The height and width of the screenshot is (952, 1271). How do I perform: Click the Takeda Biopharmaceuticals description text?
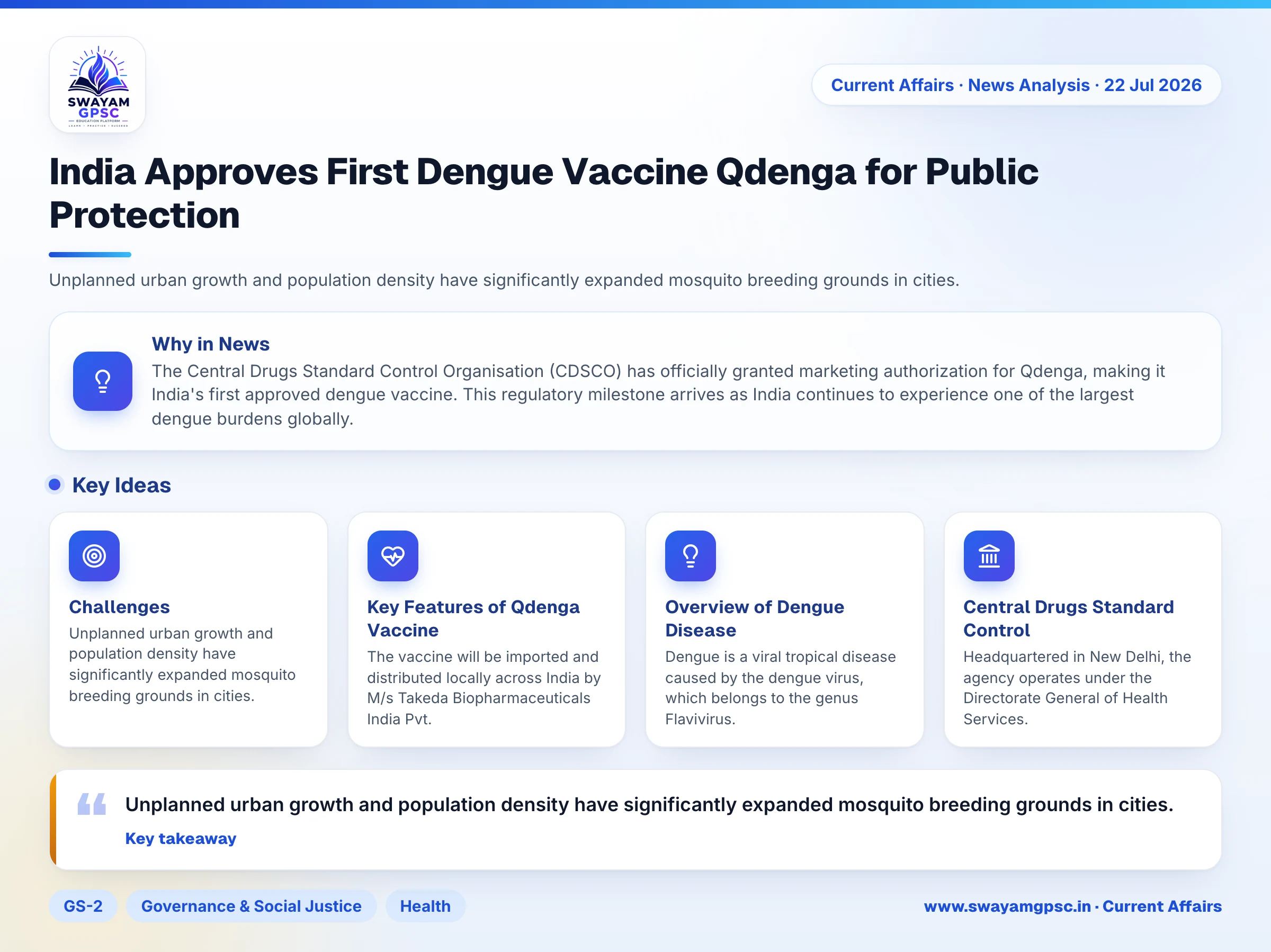484,688
